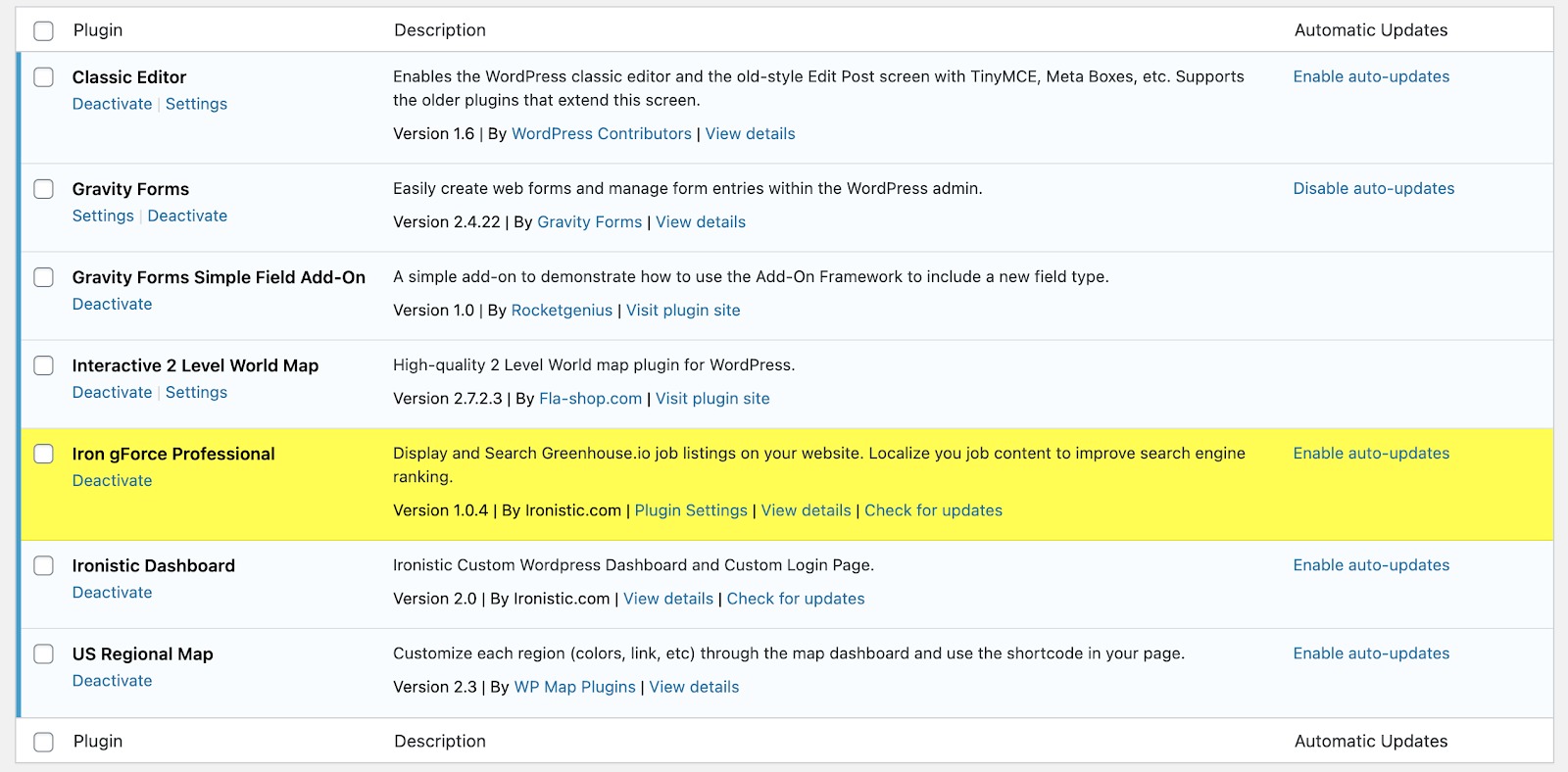The width and height of the screenshot is (1568, 772).
Task: Select the Iron gForce Professional checkbox
Action: 44,454
